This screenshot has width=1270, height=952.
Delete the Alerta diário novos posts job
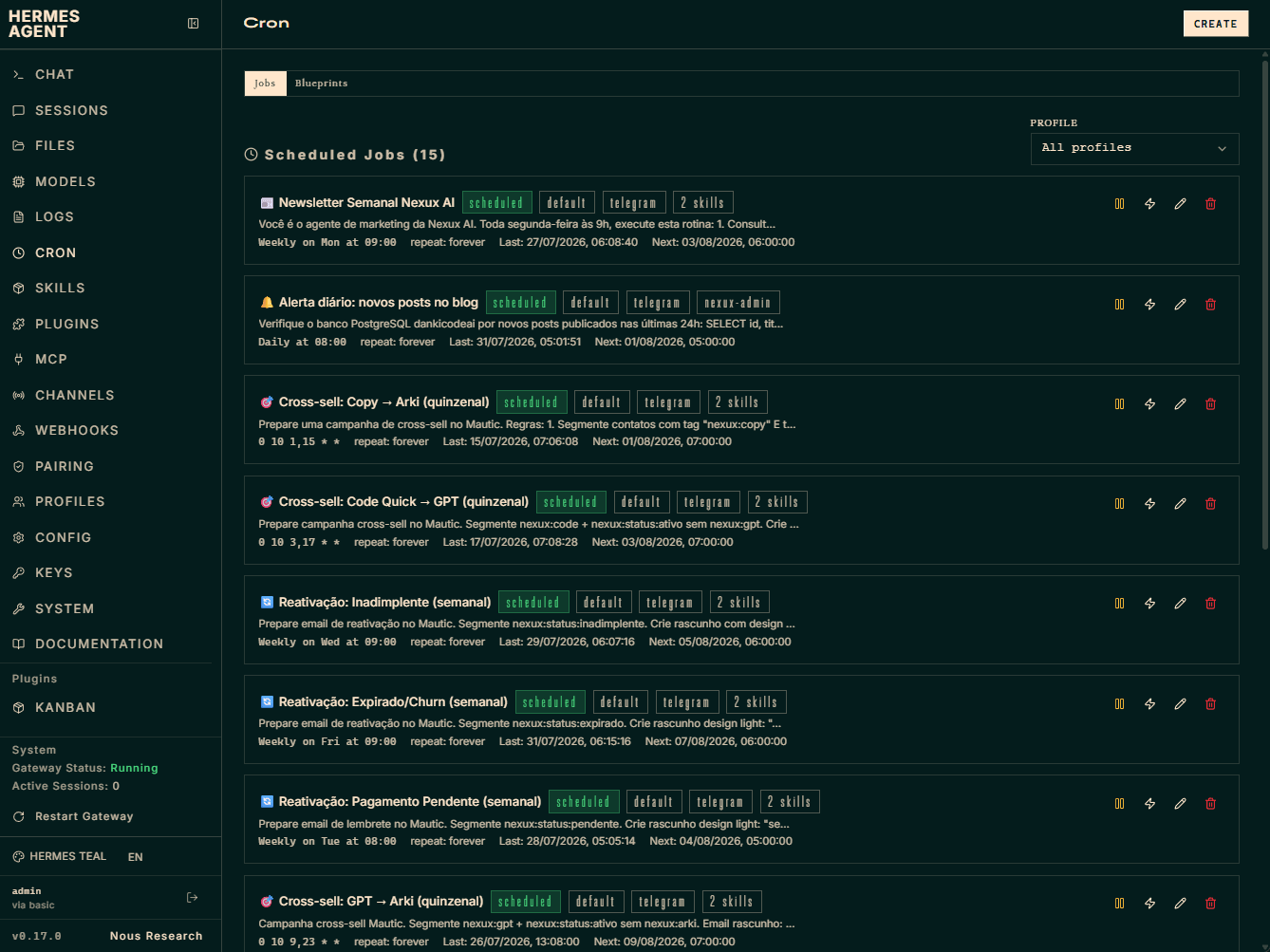(1211, 305)
